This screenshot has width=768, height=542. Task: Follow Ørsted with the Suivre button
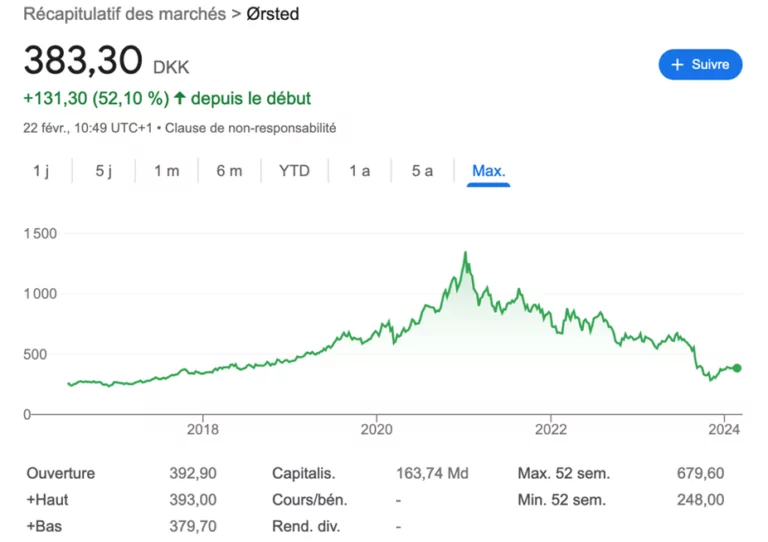click(x=700, y=65)
